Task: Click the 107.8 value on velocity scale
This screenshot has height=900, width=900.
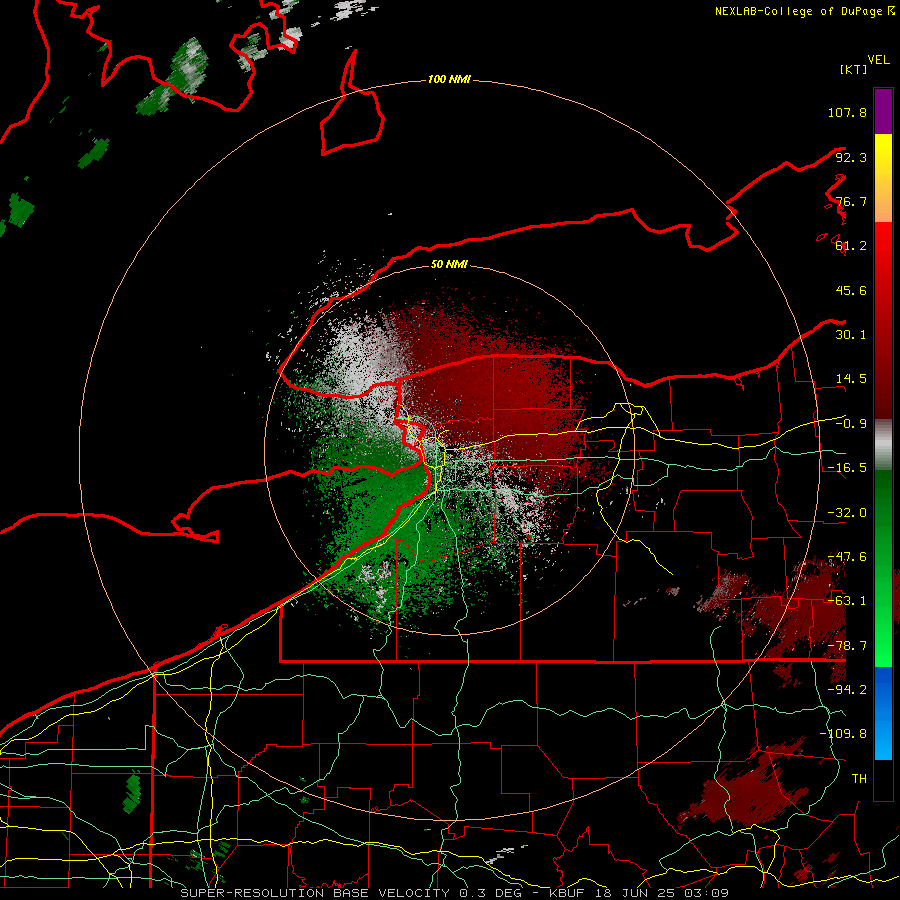Action: pyautogui.click(x=847, y=112)
